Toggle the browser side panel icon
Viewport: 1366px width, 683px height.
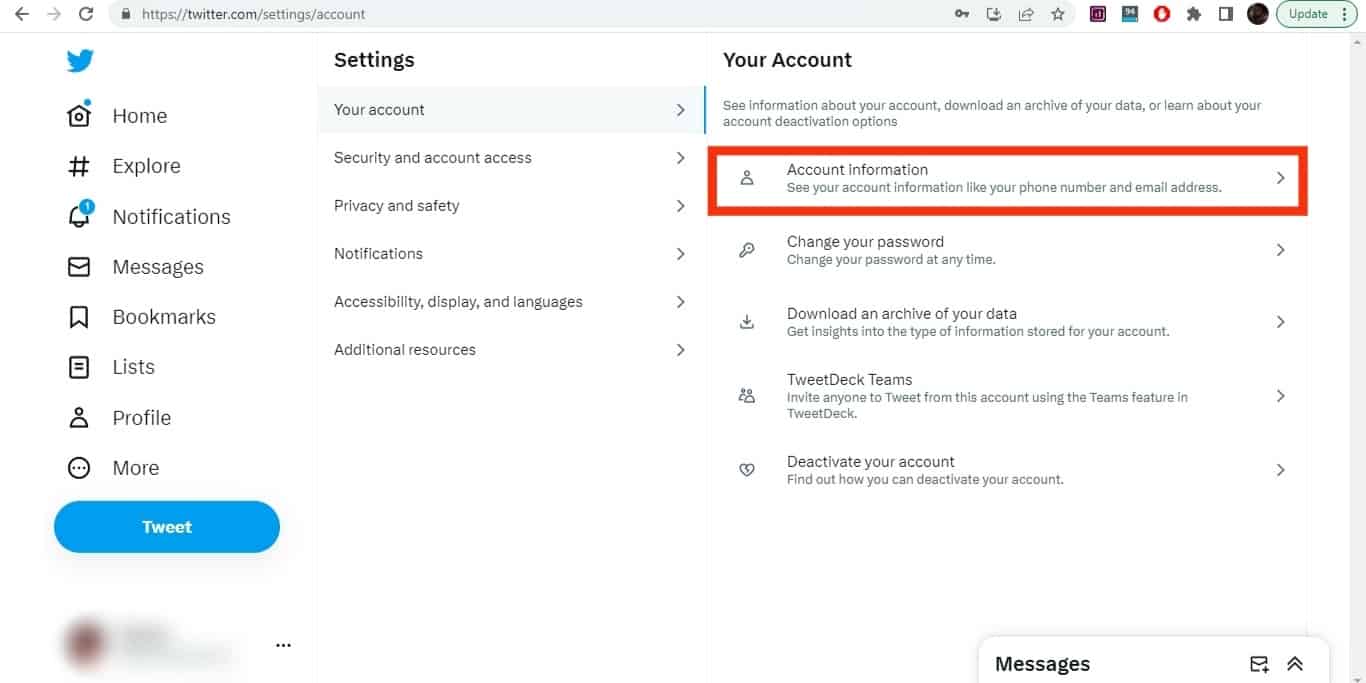[1225, 14]
